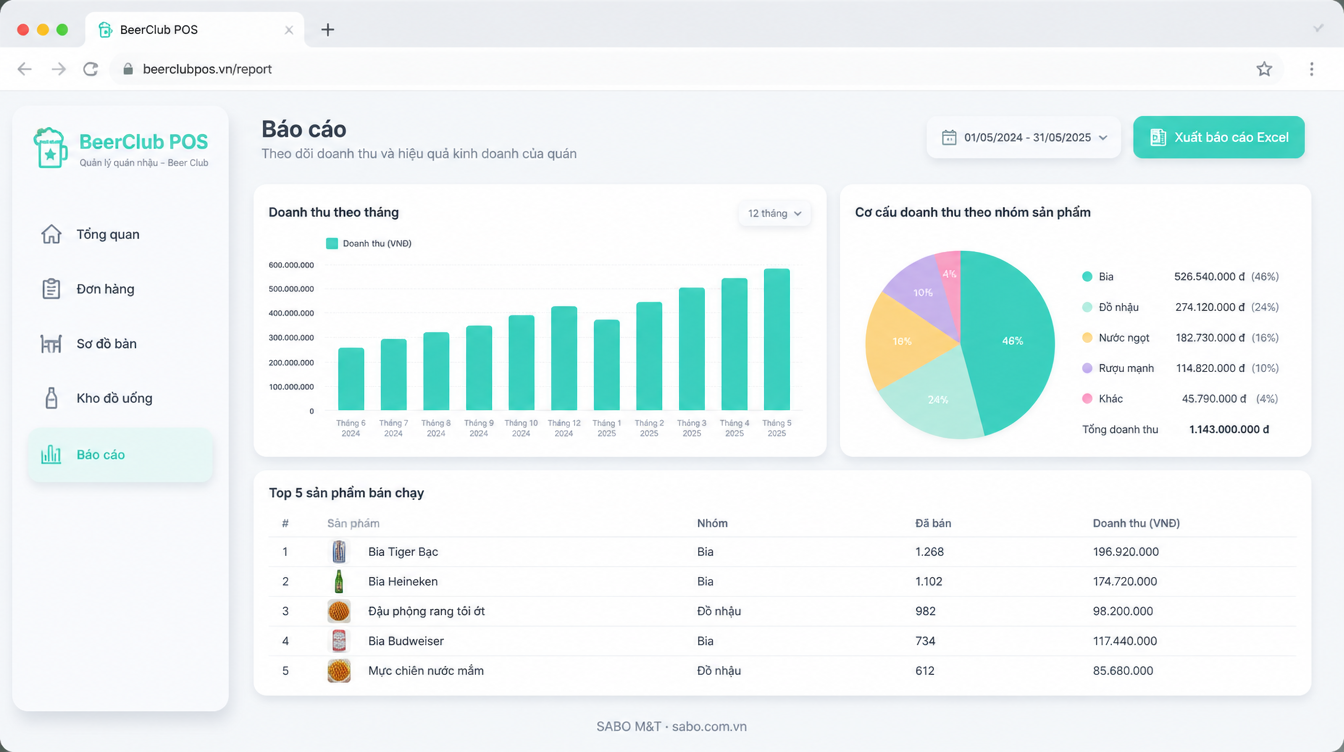Click the browser forward arrow
This screenshot has height=752, width=1344.
tap(59, 69)
